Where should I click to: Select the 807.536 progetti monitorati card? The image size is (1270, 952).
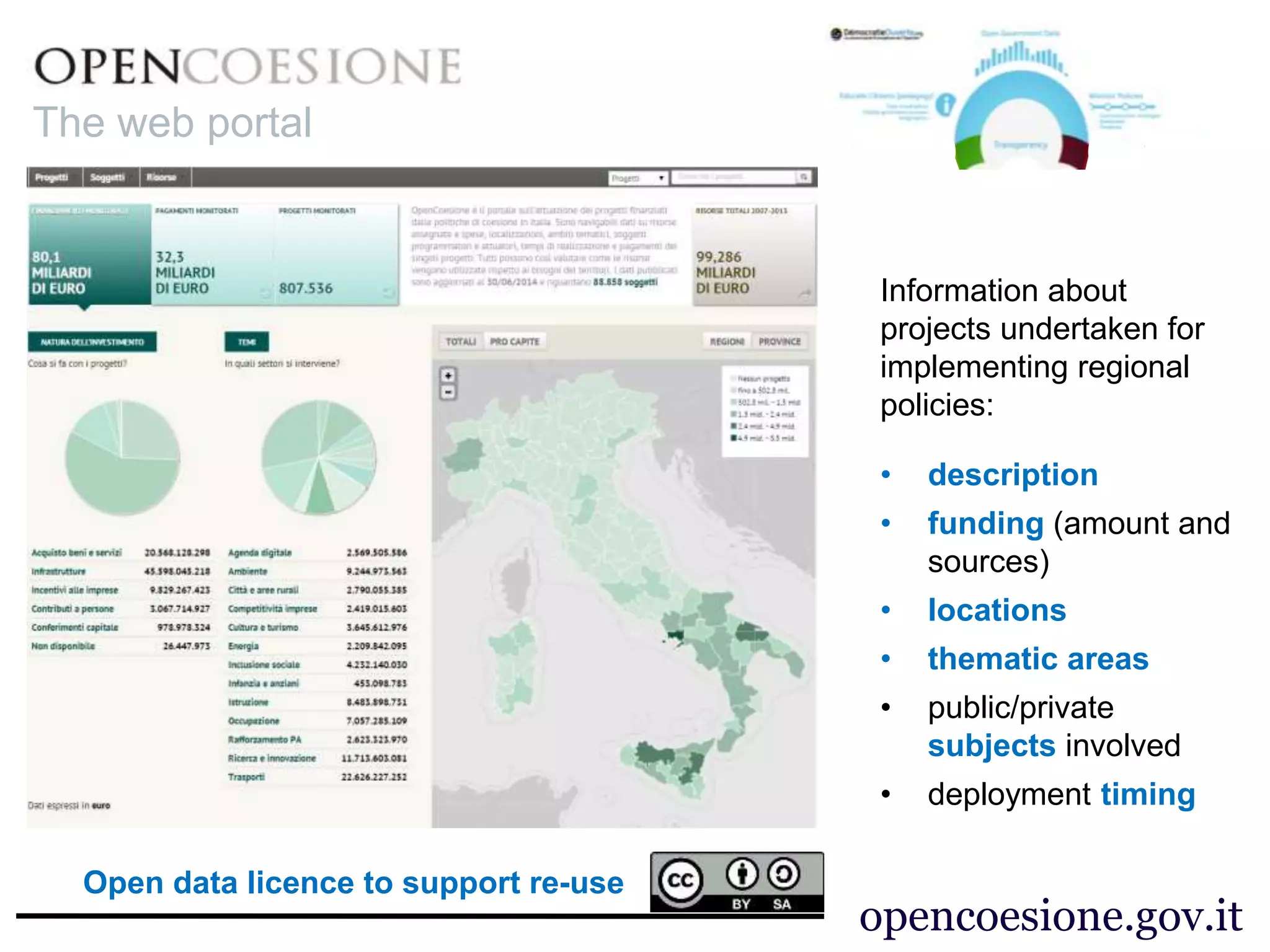tap(336, 255)
